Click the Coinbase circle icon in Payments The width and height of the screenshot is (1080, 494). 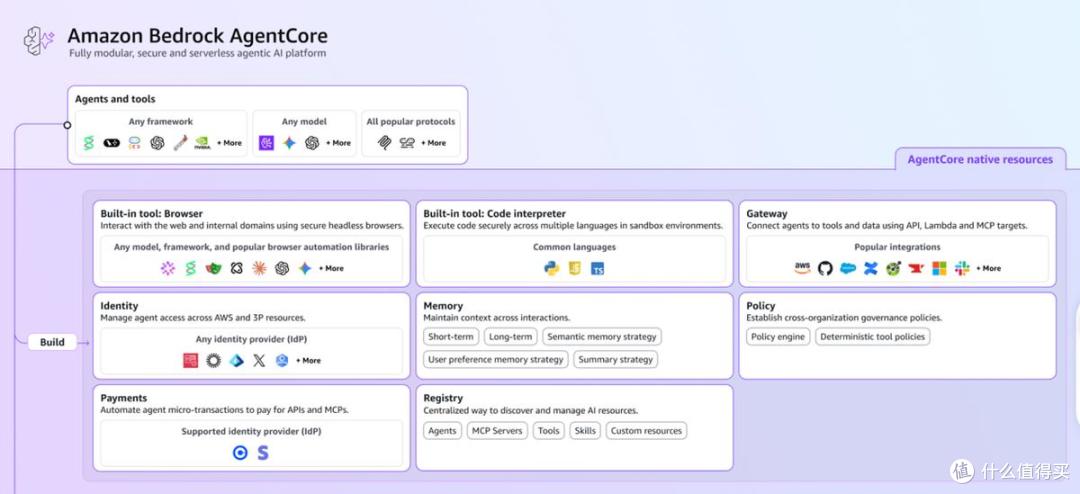240,453
